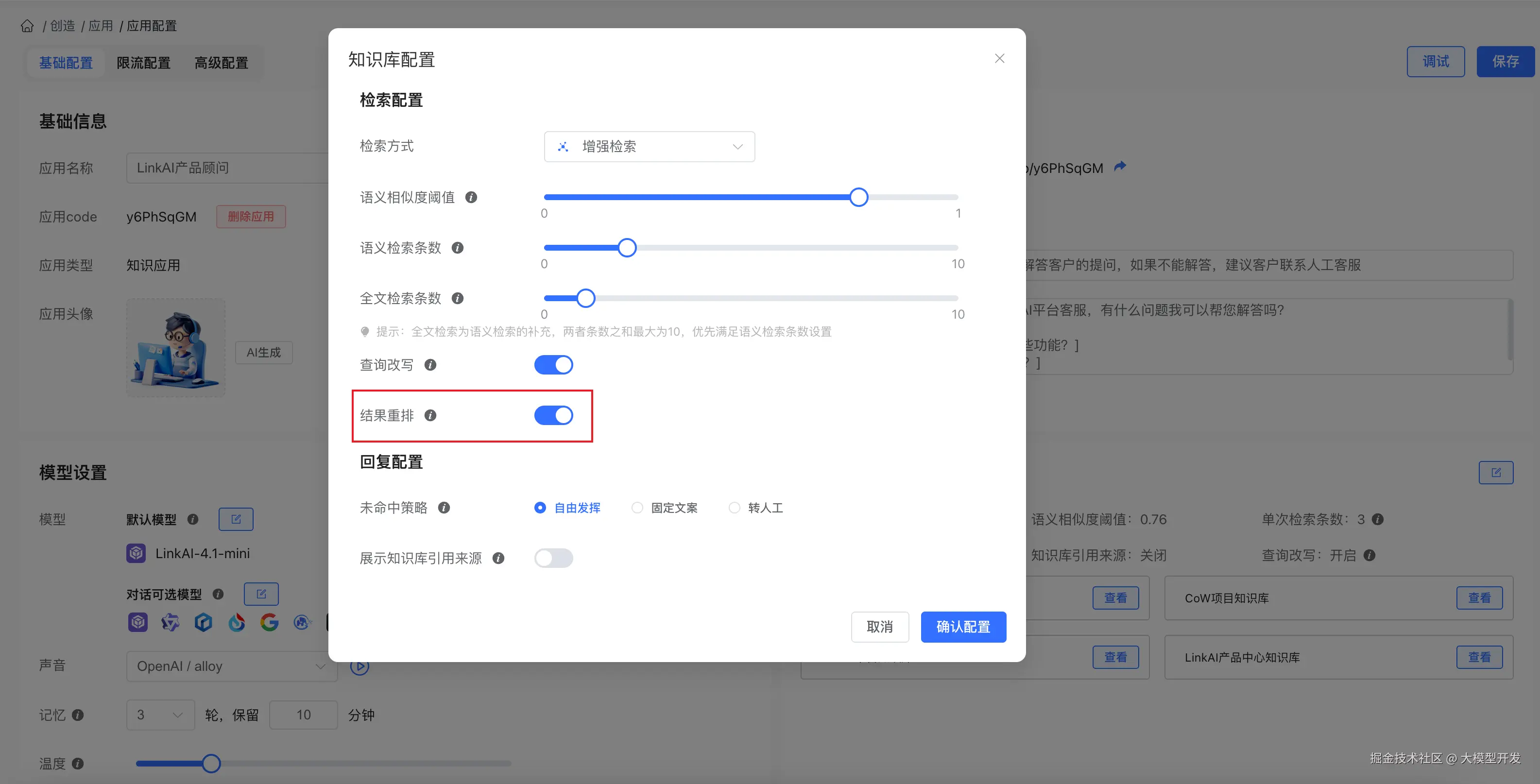Enable 展示知识库引用来源
Image resolution: width=1540 pixels, height=784 pixels.
tap(553, 558)
